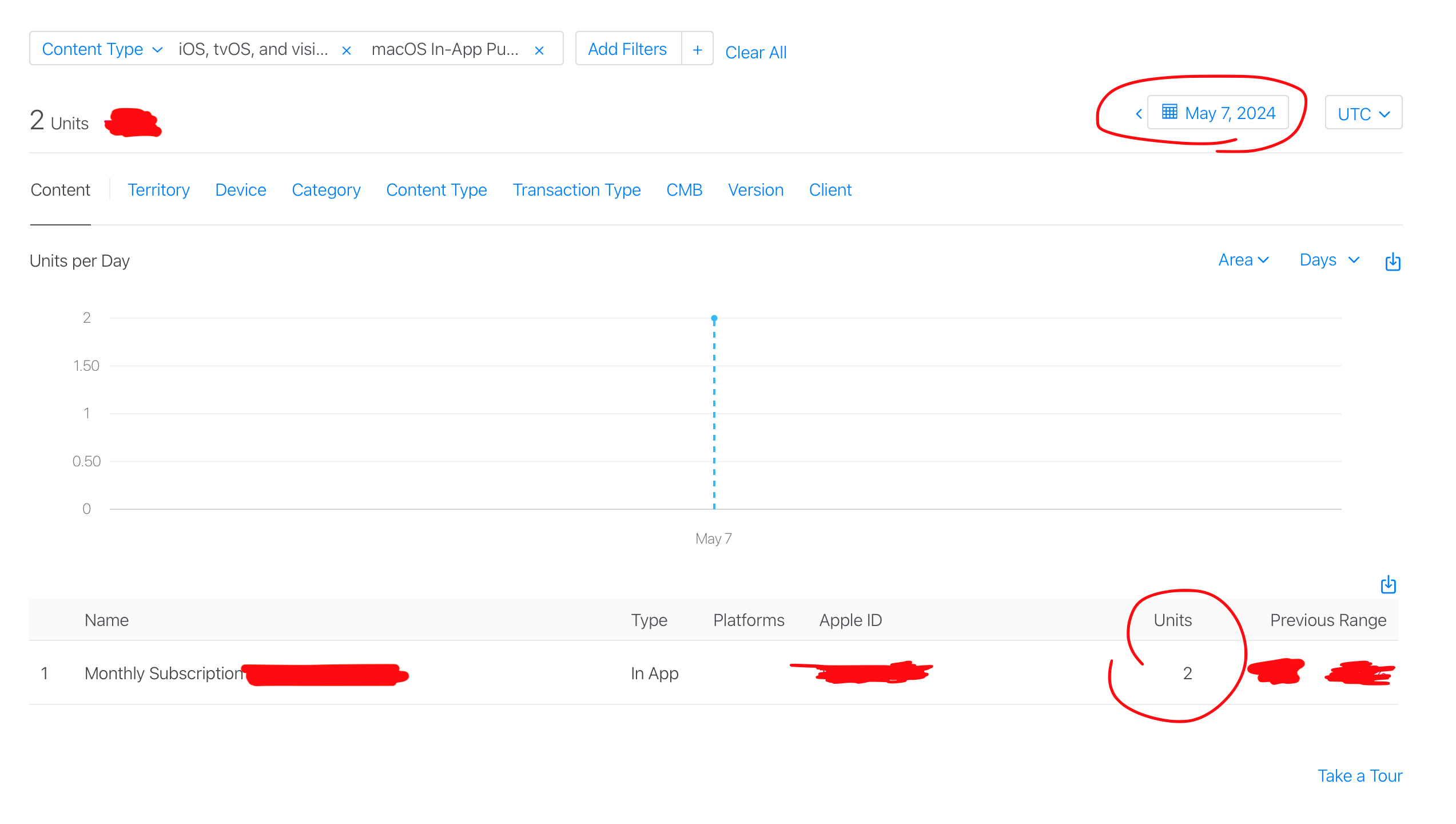Change chart style via Area dropdown
1456x824 pixels.
[1243, 260]
